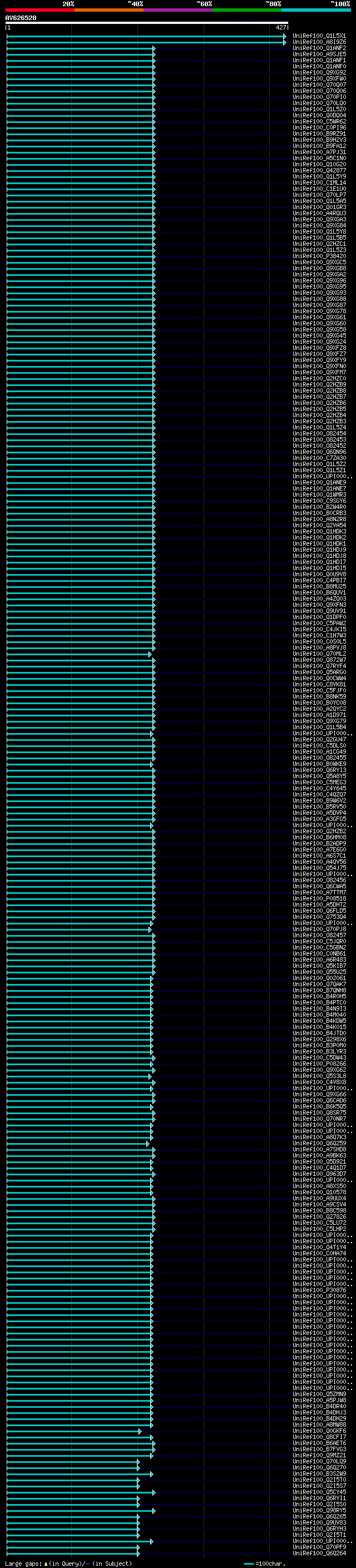Click the UniRef100_B7FVG3 label
Viewport: 356px width, 1568px height.
point(319,1450)
